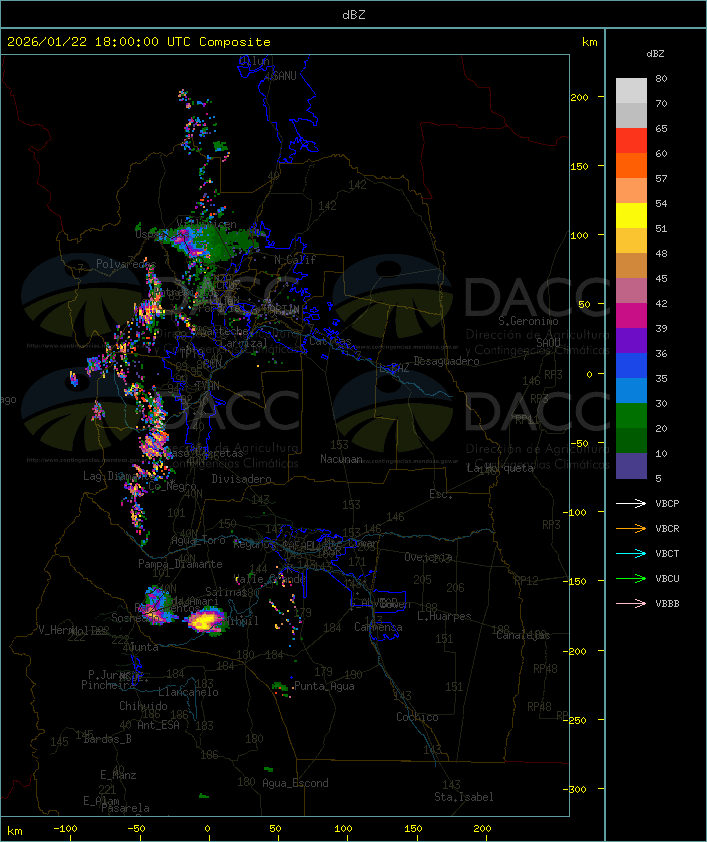
Task: Click the dBZ title at the top
Action: (353, 14)
